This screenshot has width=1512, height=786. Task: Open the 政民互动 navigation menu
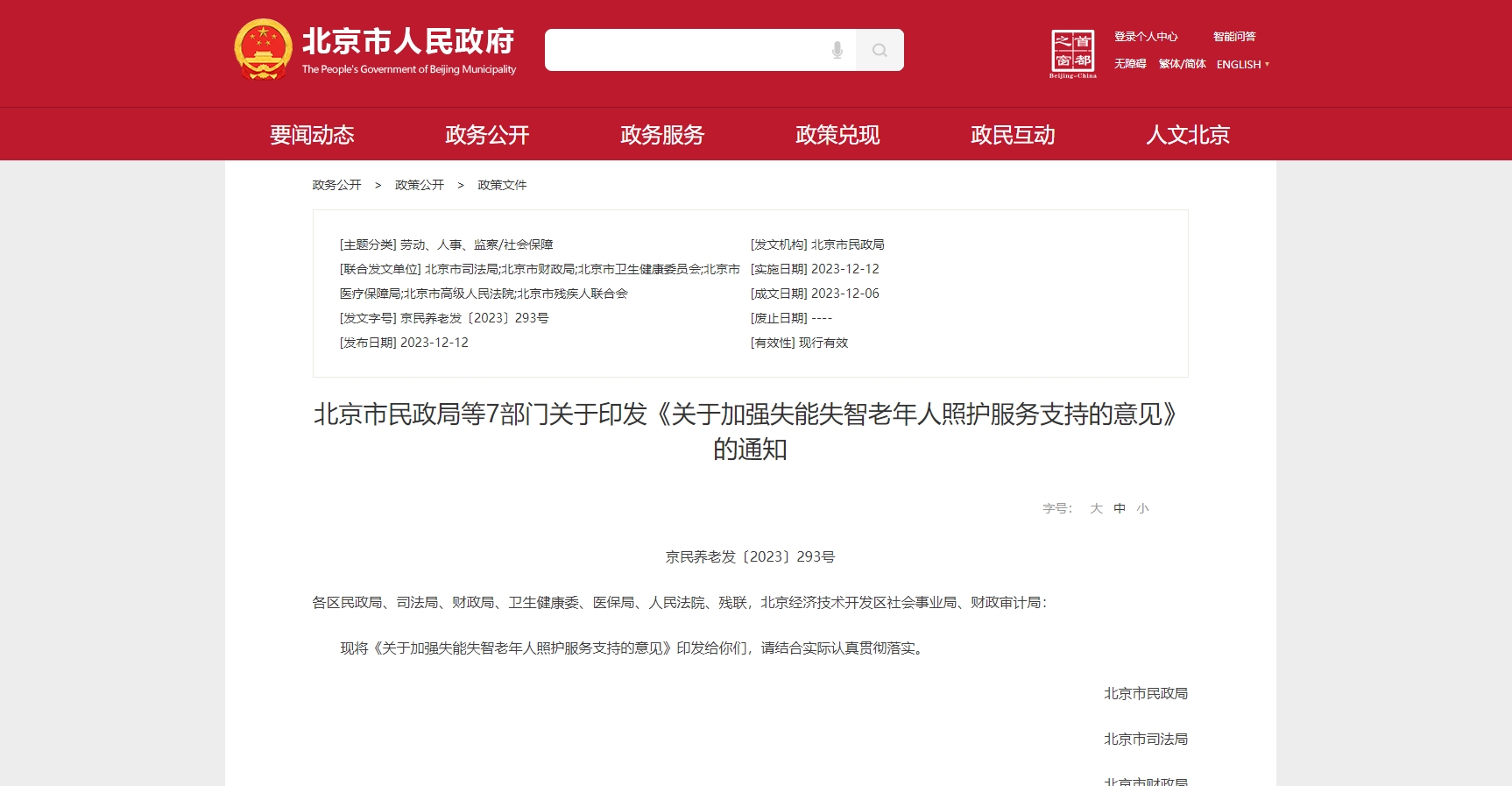[x=1013, y=135]
